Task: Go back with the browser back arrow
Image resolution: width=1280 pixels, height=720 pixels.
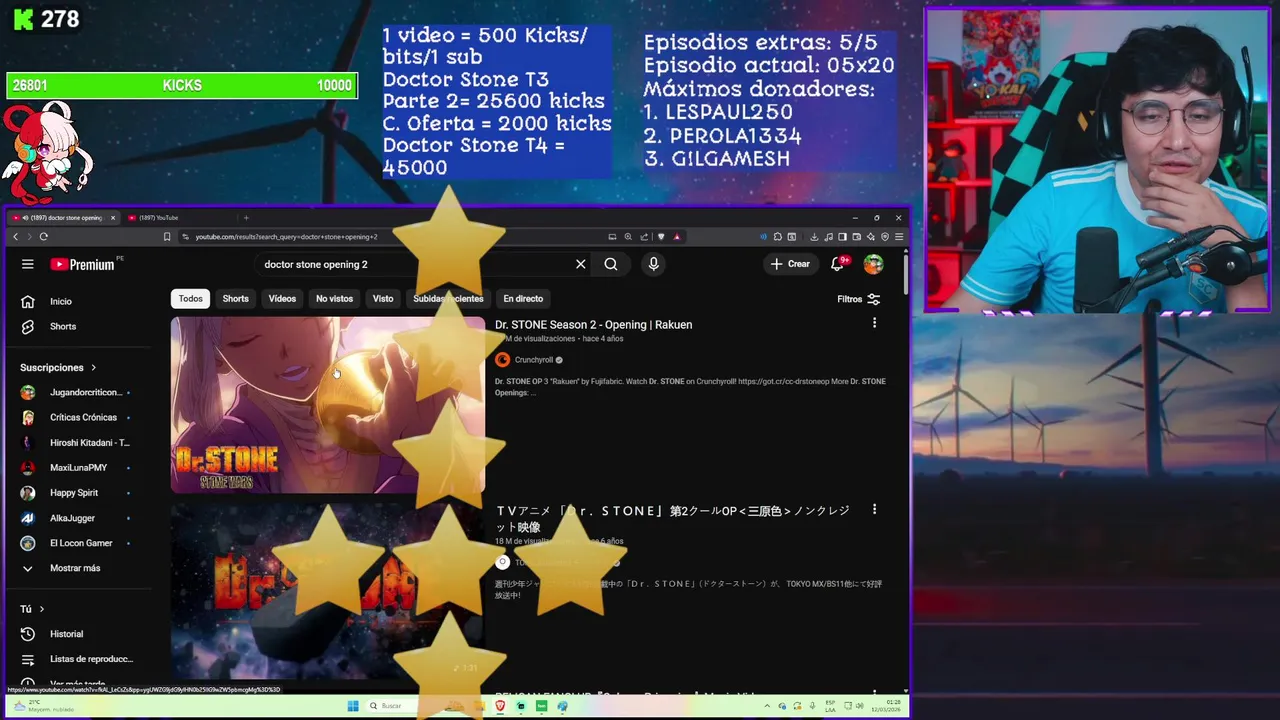Action: point(15,236)
